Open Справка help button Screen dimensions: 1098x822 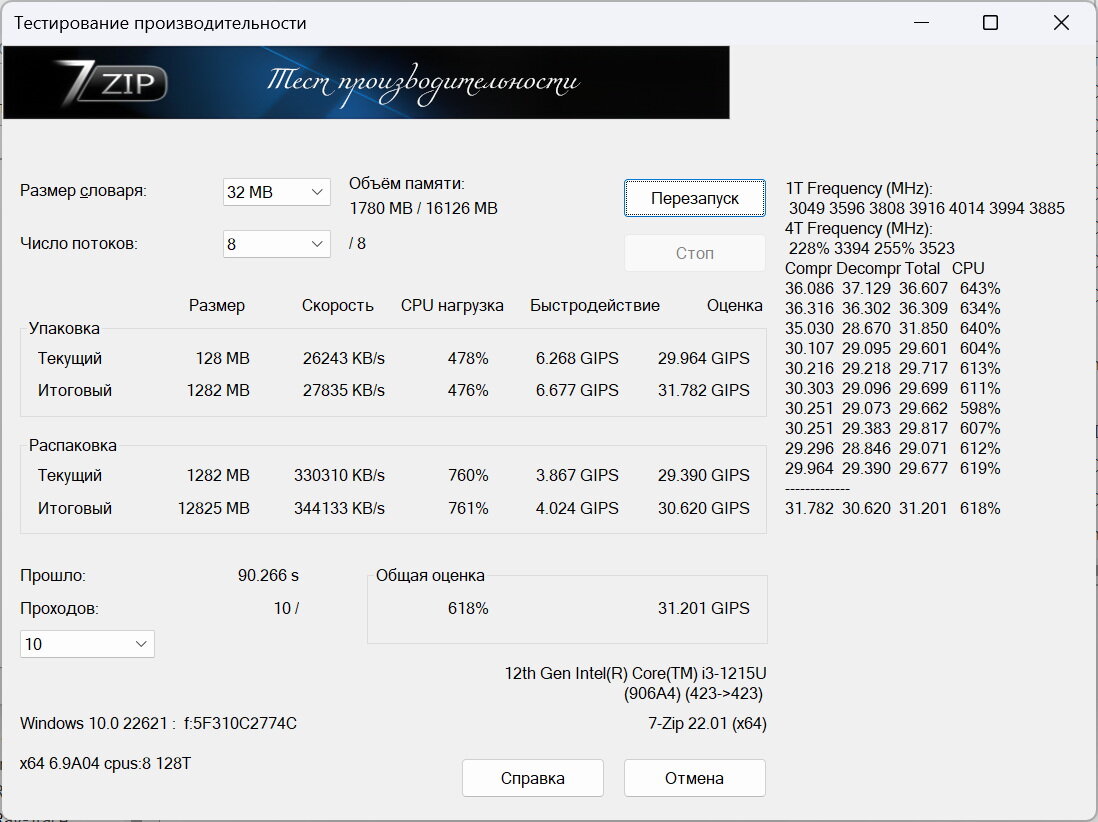(533, 778)
